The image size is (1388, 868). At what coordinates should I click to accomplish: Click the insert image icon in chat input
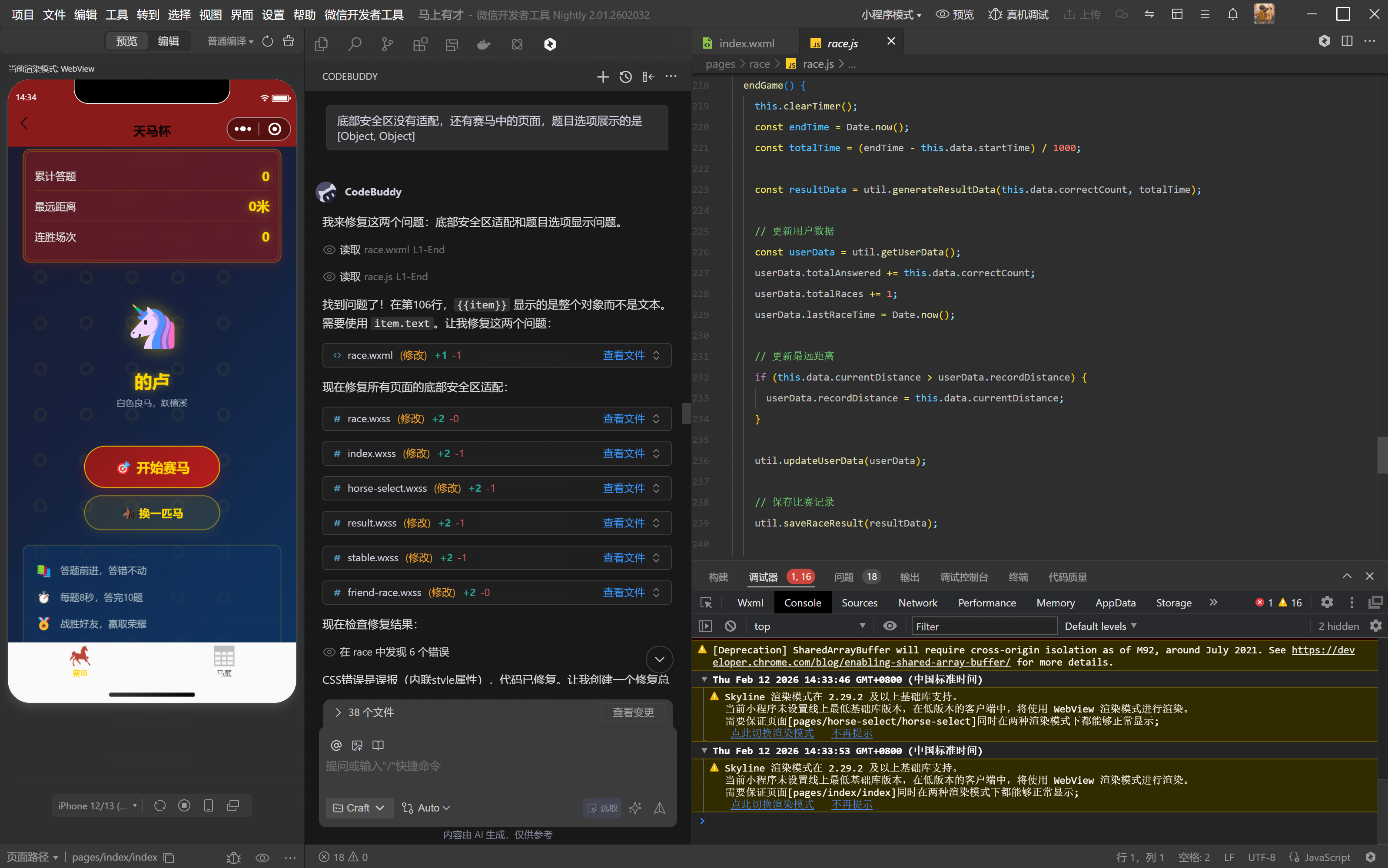click(x=357, y=745)
